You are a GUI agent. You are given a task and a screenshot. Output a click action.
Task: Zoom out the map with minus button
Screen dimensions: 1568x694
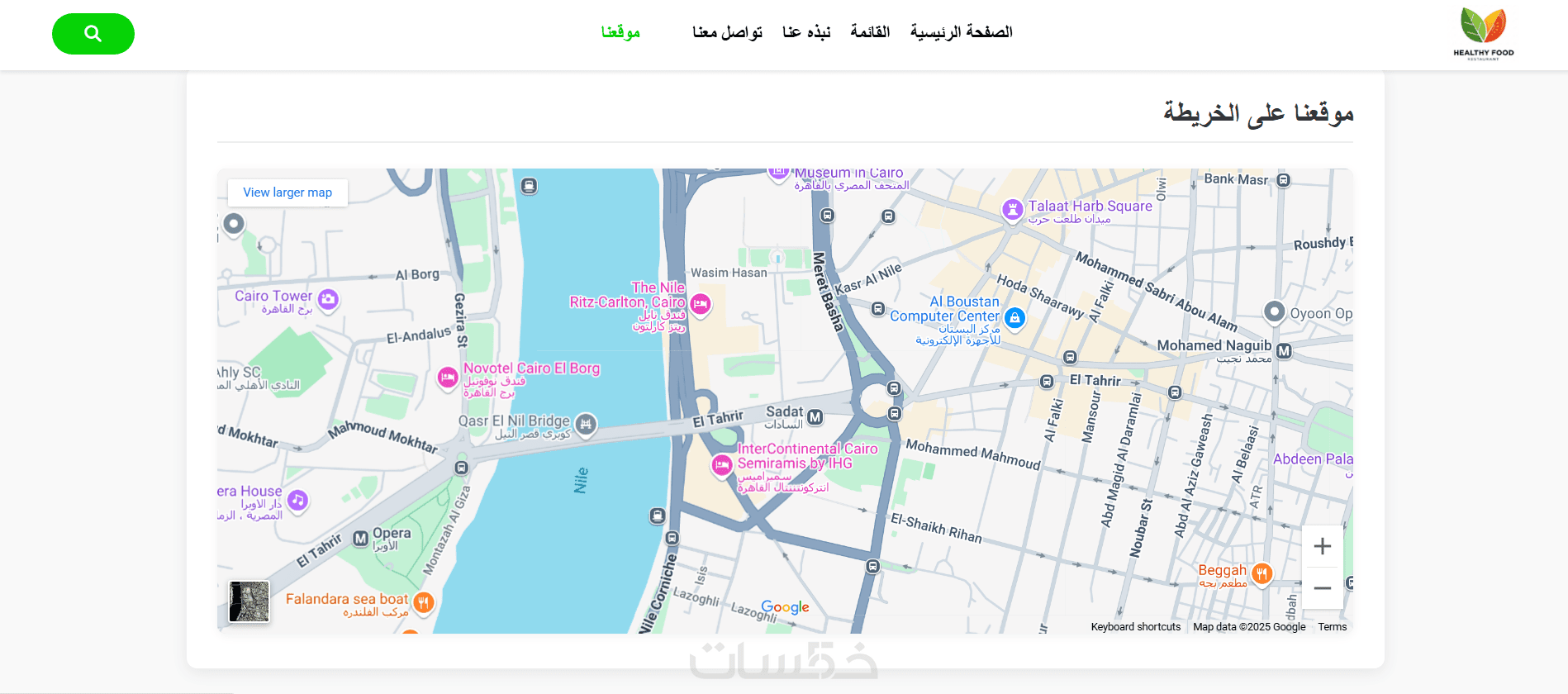(x=1322, y=588)
